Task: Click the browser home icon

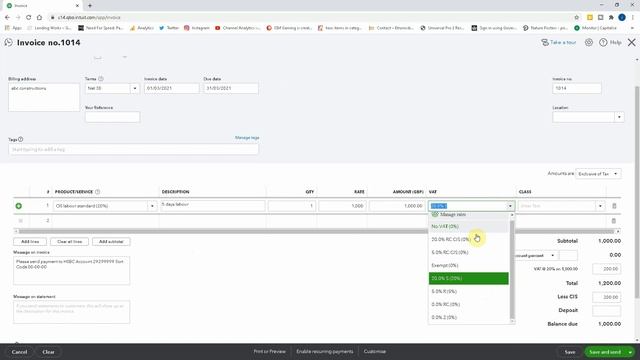Action: [39, 18]
